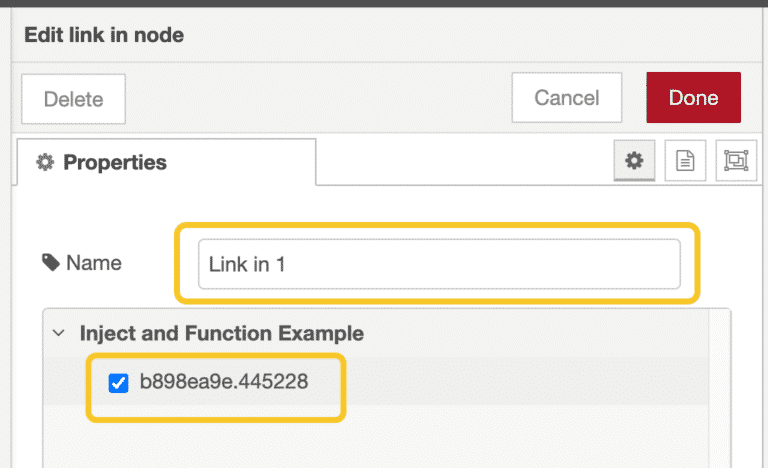Select the b898ea9e.445228 label text
The height and width of the screenshot is (468, 768).
224,382
